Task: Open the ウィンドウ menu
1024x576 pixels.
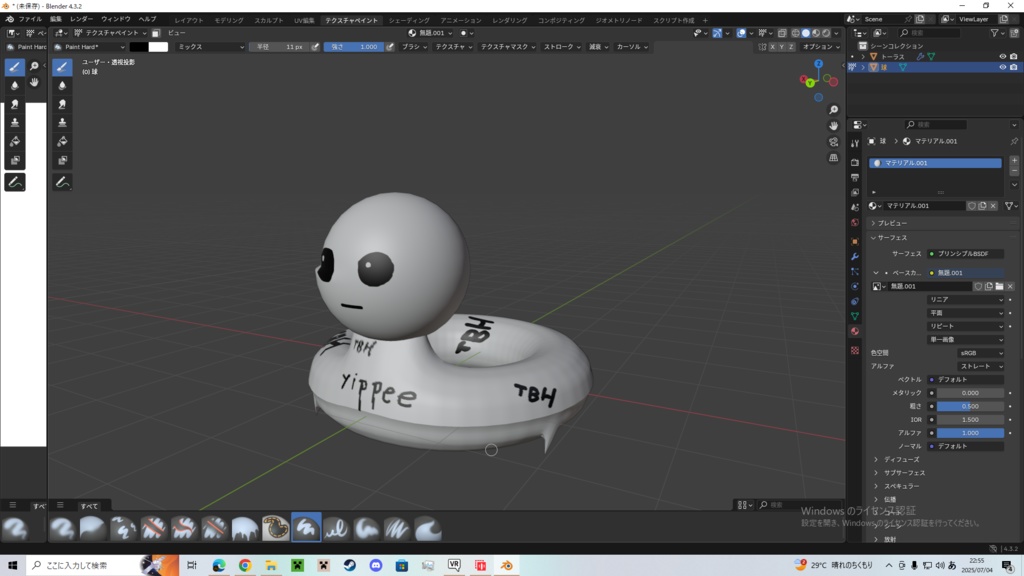Action: [x=116, y=20]
